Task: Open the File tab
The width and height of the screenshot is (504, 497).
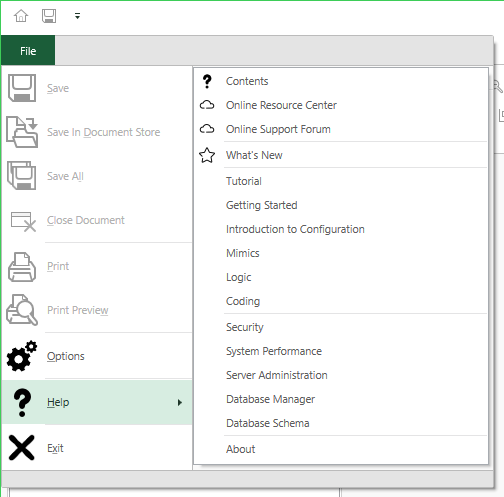Action: coord(28,51)
